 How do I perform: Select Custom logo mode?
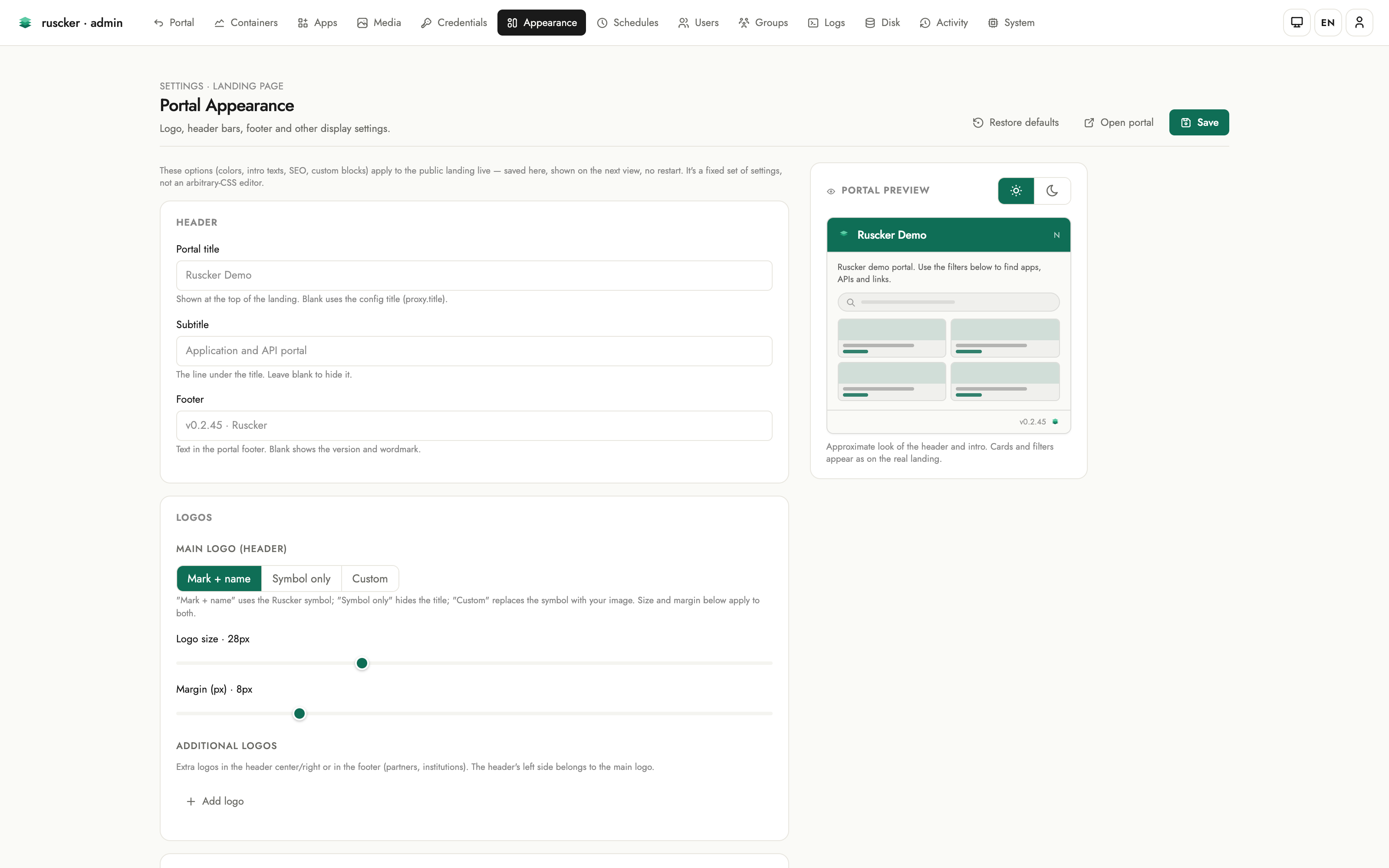(370, 579)
